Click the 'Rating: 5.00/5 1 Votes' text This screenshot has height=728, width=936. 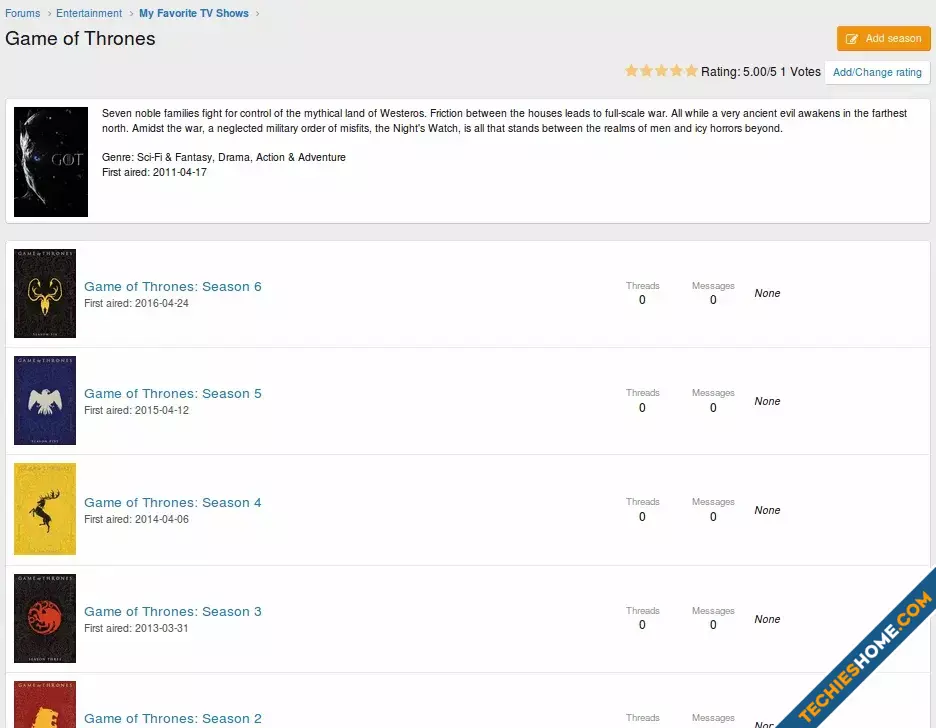[x=761, y=72]
